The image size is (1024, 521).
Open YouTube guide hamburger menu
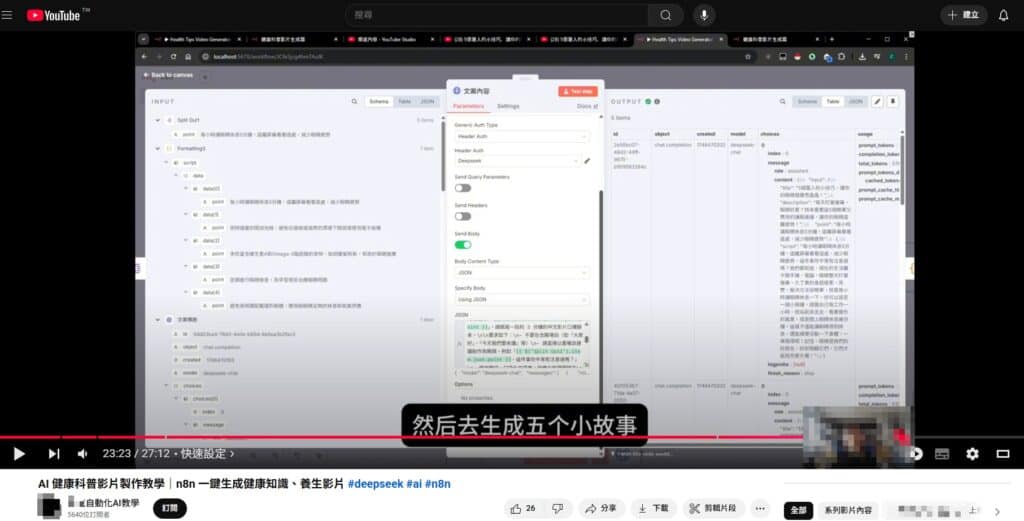coord(12,15)
